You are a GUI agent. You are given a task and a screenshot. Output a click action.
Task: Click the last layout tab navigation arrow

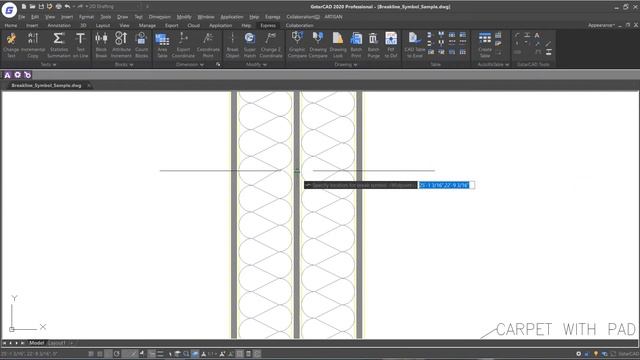click(23, 343)
